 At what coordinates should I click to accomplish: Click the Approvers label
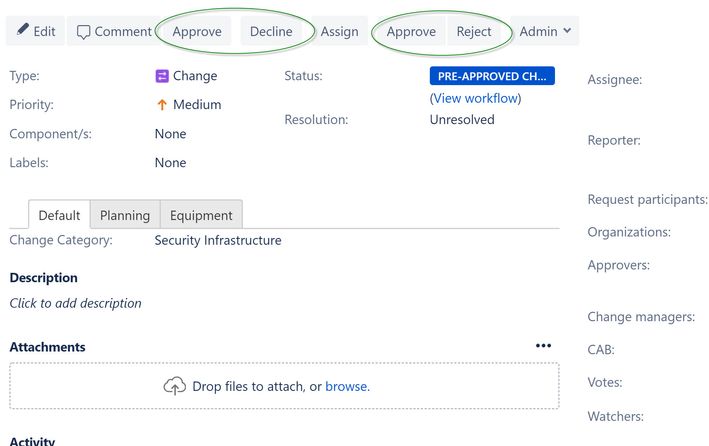click(x=619, y=265)
